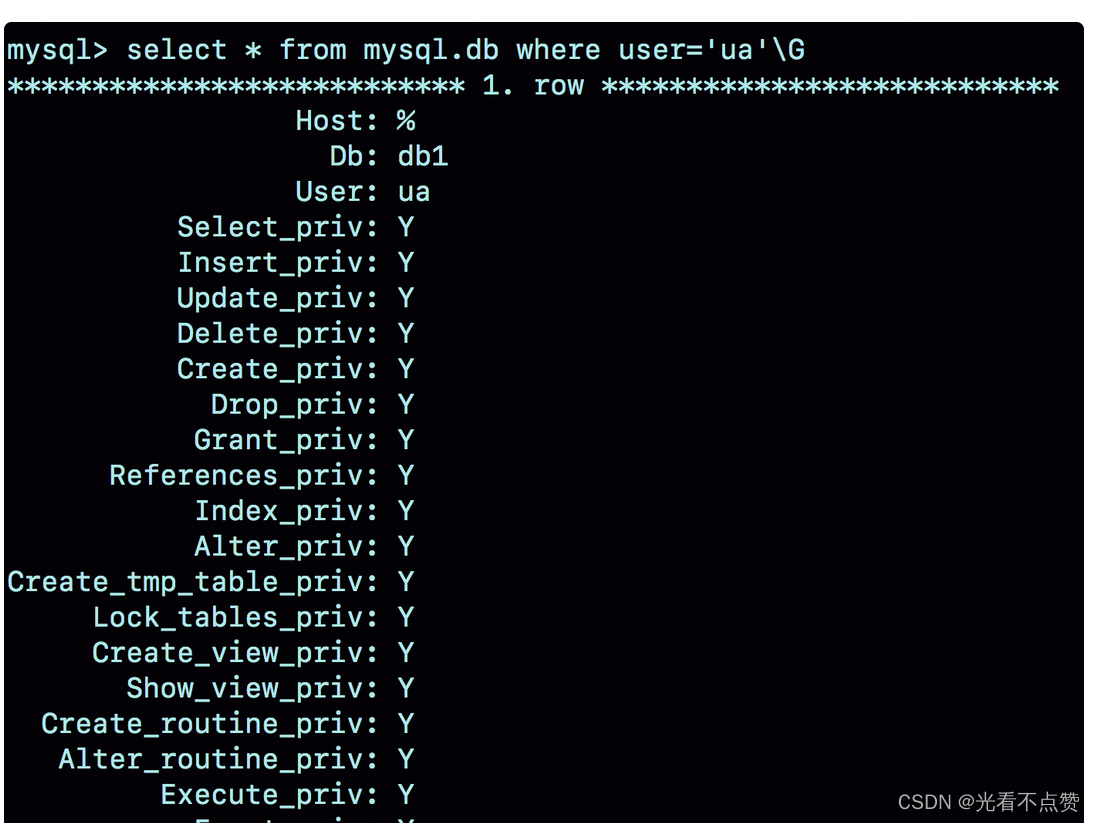
Task: Click the Grant_priv Y value
Action: (406, 441)
